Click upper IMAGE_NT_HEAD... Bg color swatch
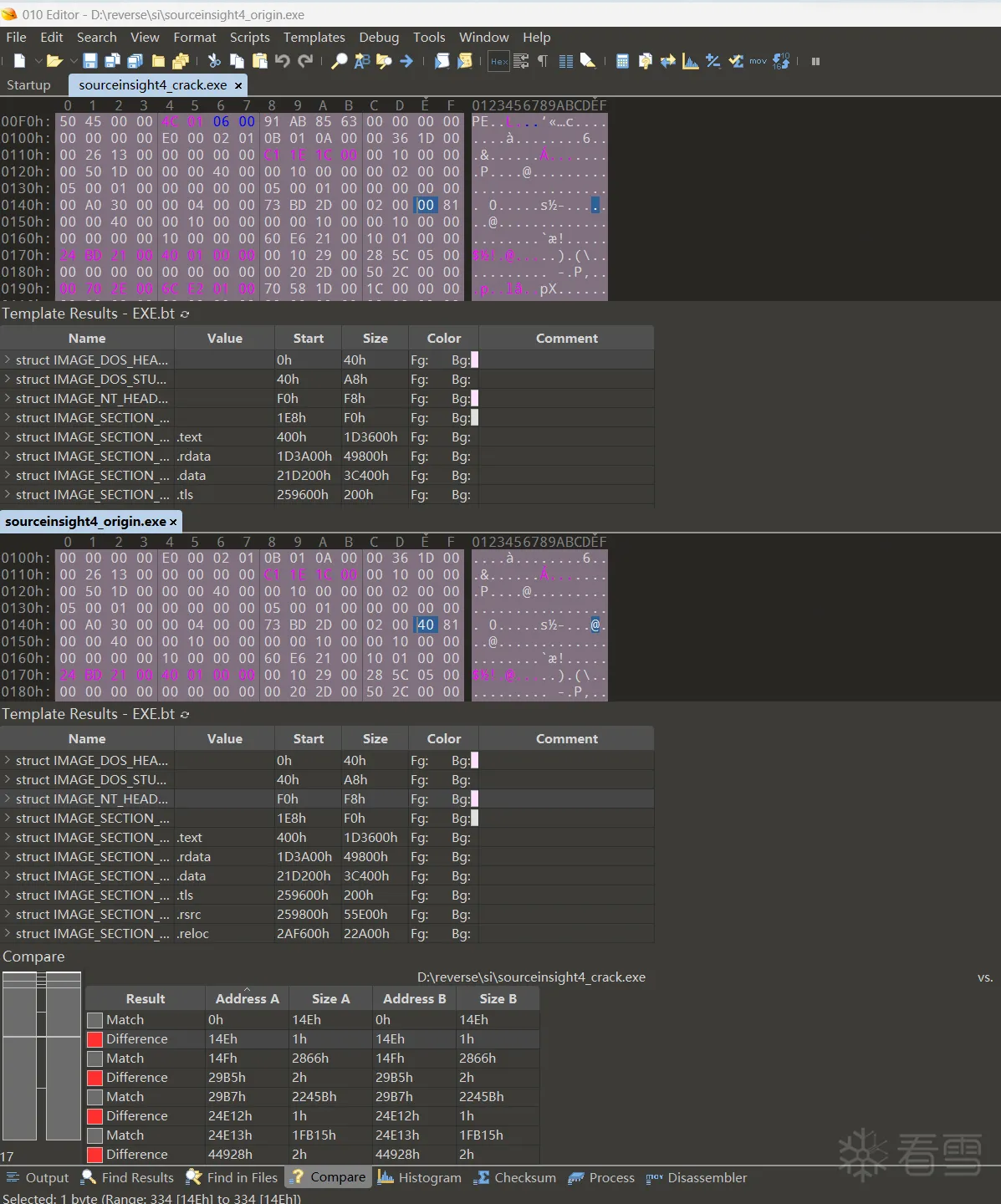The width and height of the screenshot is (1001, 1204). pos(474,398)
